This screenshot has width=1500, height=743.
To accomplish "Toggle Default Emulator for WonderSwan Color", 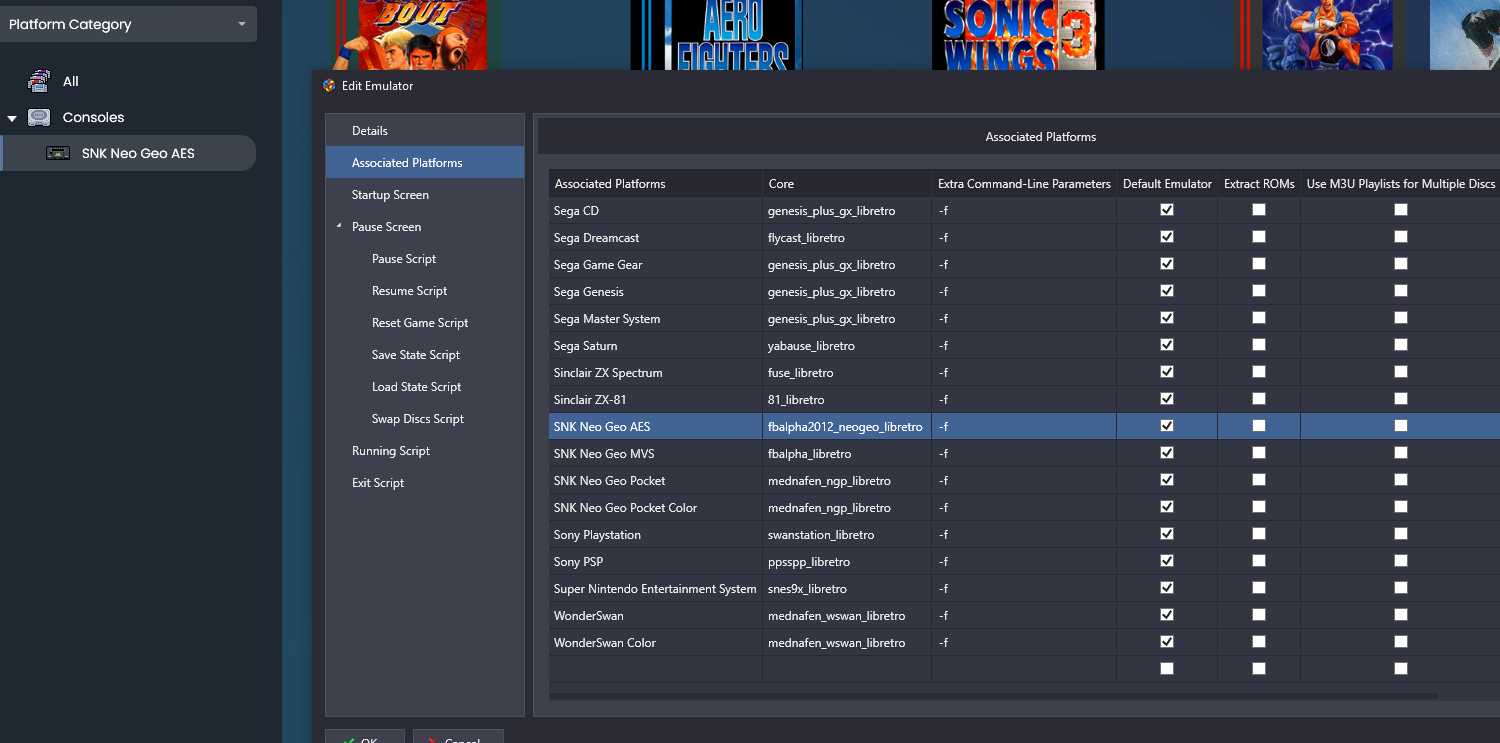I will 1167,642.
